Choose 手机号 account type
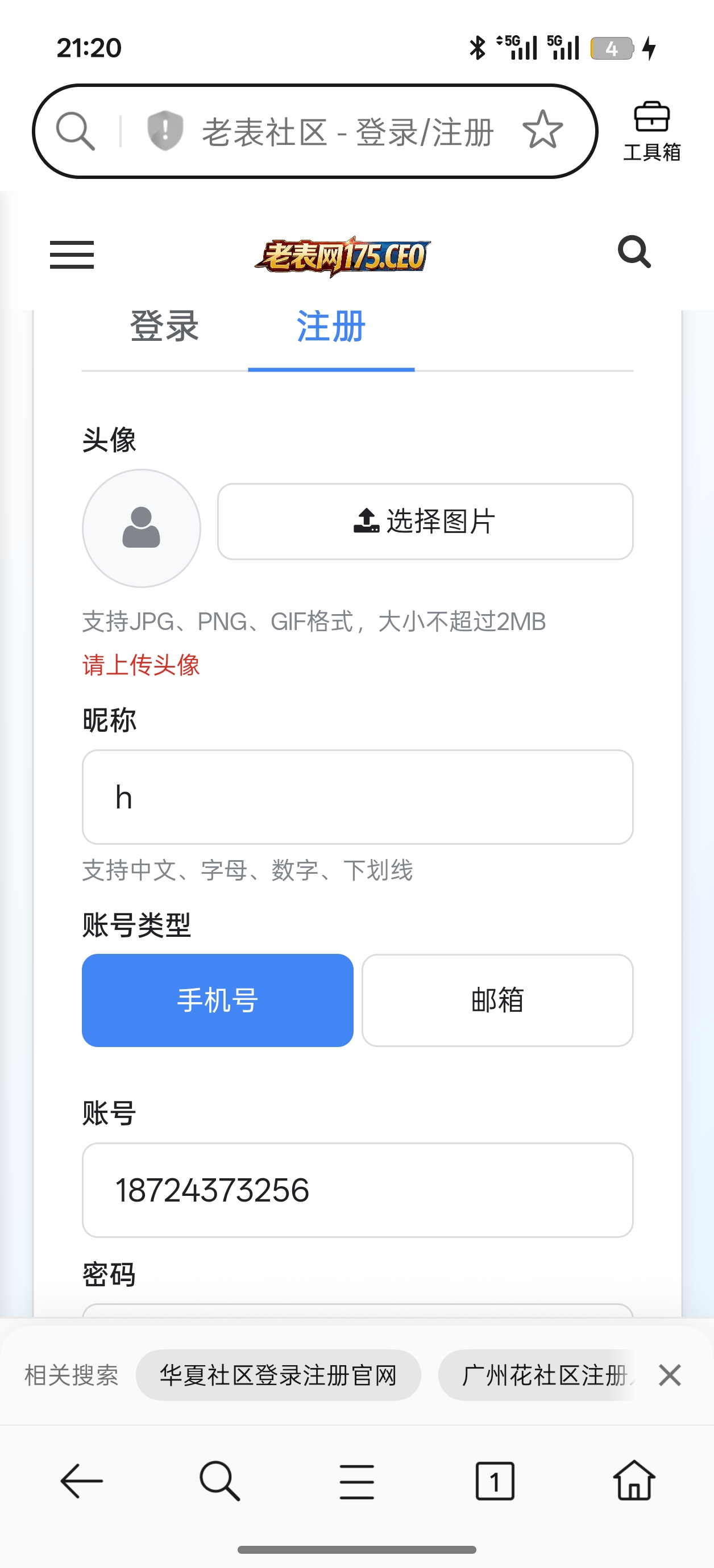Viewport: 714px width, 1568px height. click(218, 1000)
